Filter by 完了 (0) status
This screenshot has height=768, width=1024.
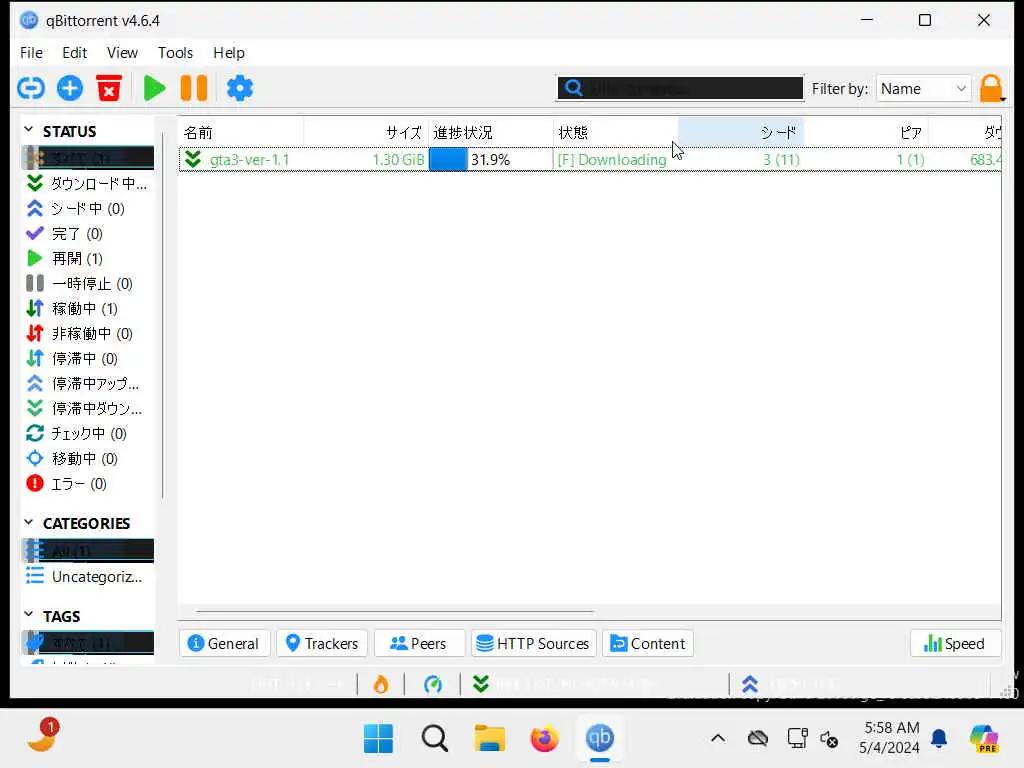(x=88, y=233)
